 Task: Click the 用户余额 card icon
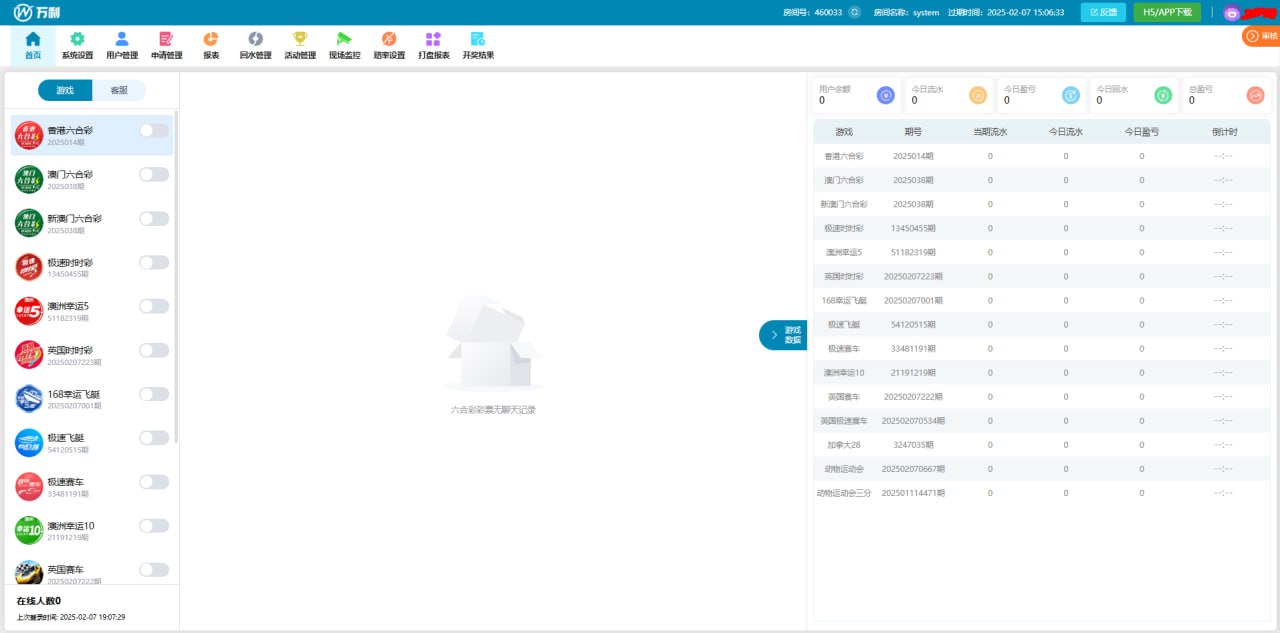[x=885, y=95]
